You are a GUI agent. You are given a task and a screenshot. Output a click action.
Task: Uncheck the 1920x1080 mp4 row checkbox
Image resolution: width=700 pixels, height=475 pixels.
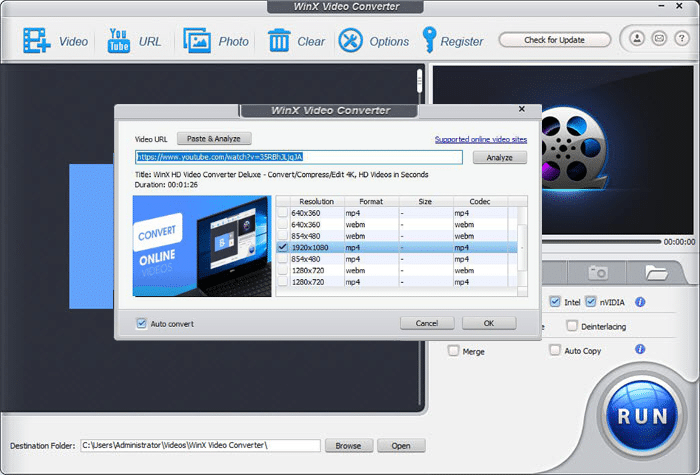coord(283,247)
